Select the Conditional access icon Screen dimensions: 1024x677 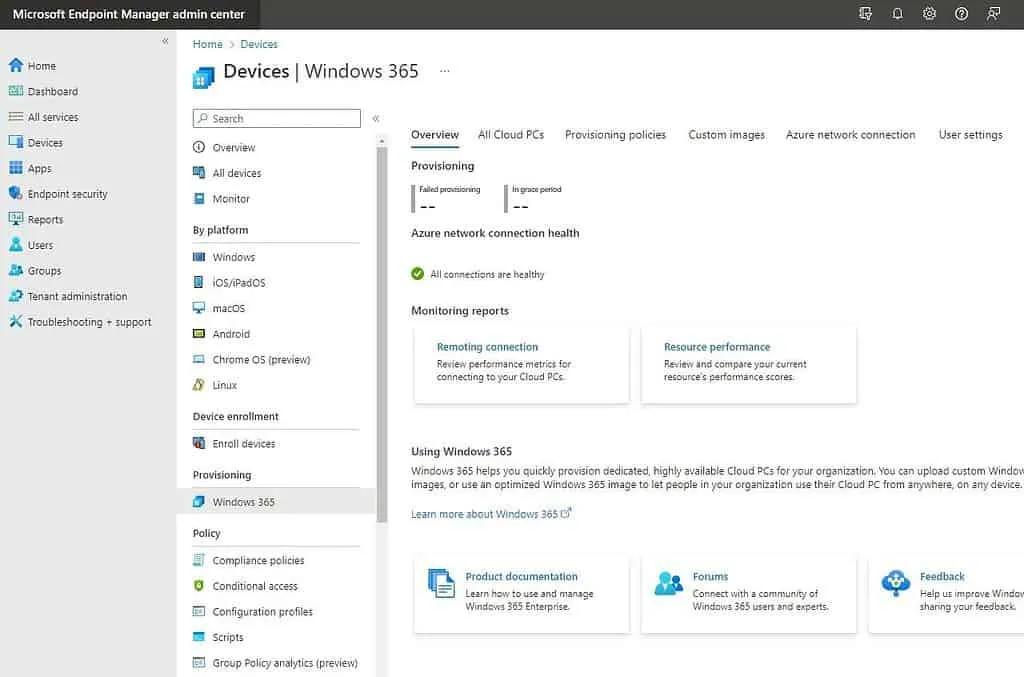click(200, 585)
